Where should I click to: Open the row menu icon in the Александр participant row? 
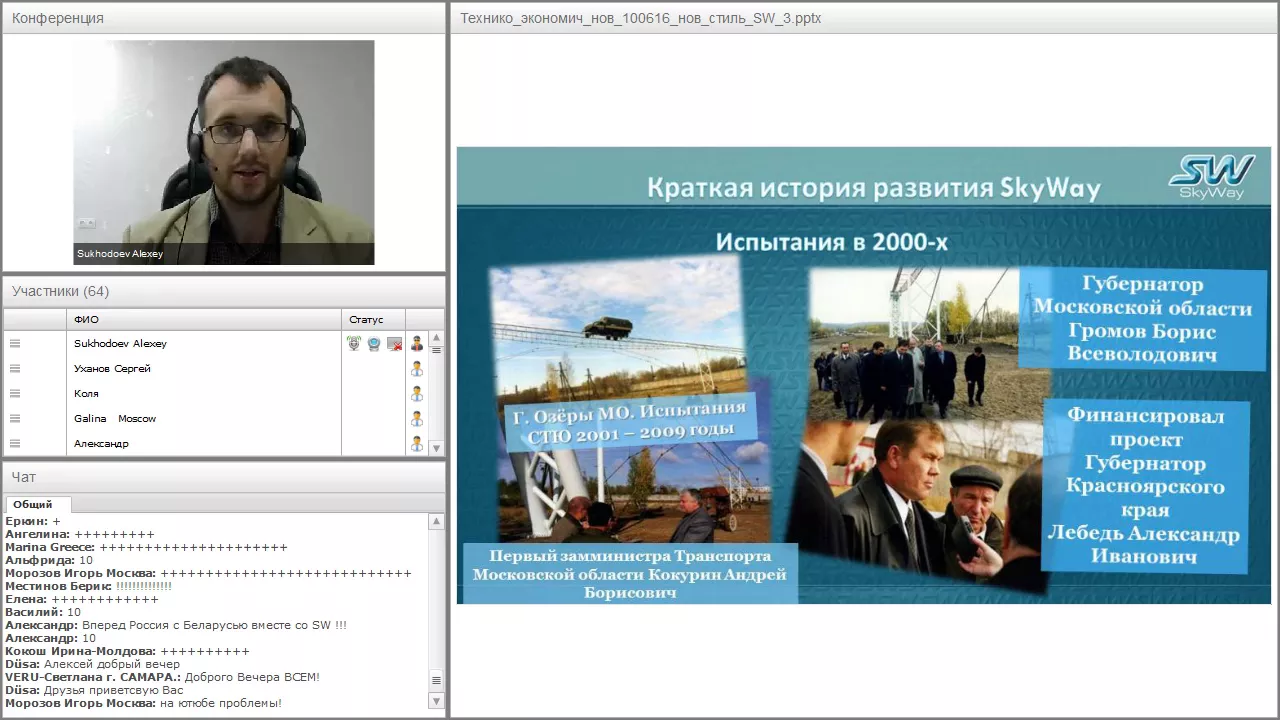point(15,444)
